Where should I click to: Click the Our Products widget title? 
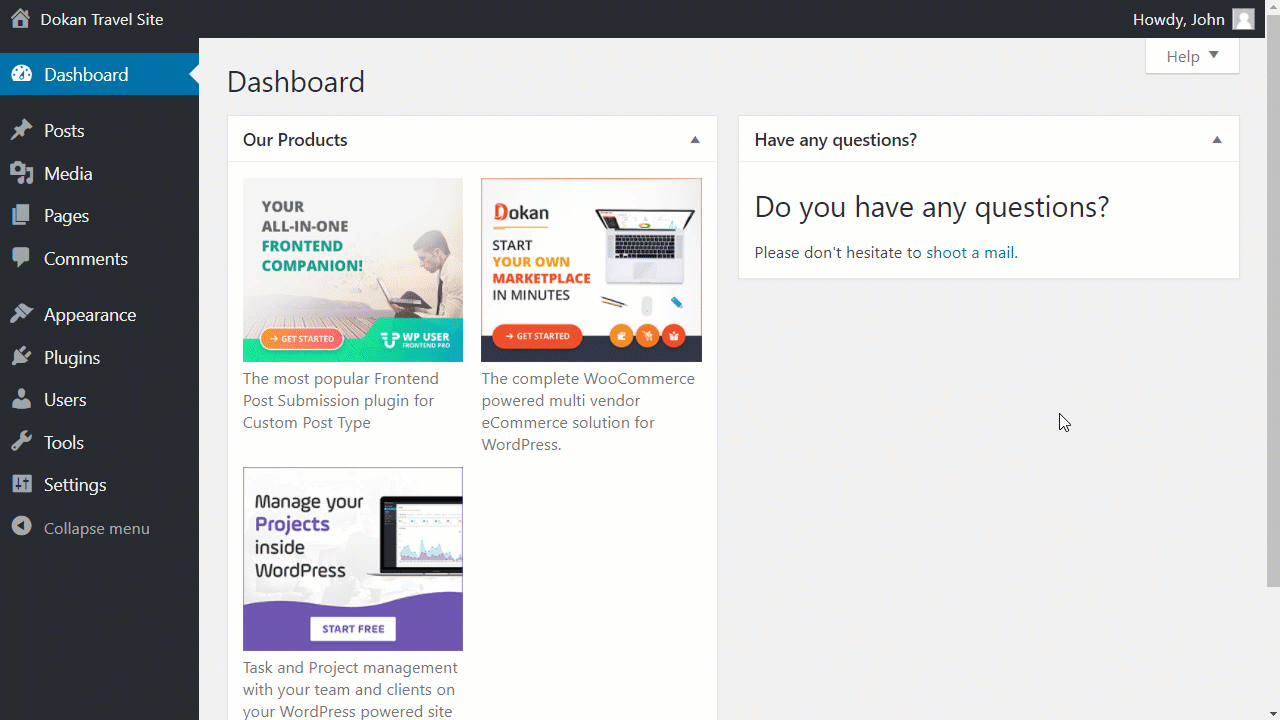(295, 140)
